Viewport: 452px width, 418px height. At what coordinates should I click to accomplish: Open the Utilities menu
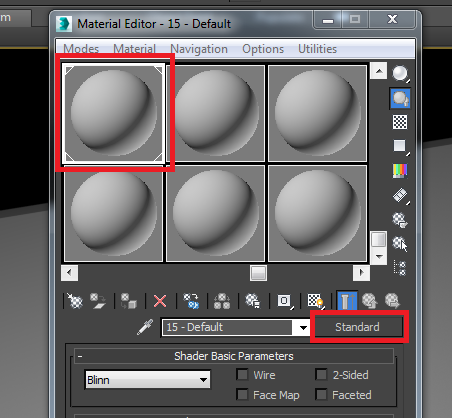317,49
